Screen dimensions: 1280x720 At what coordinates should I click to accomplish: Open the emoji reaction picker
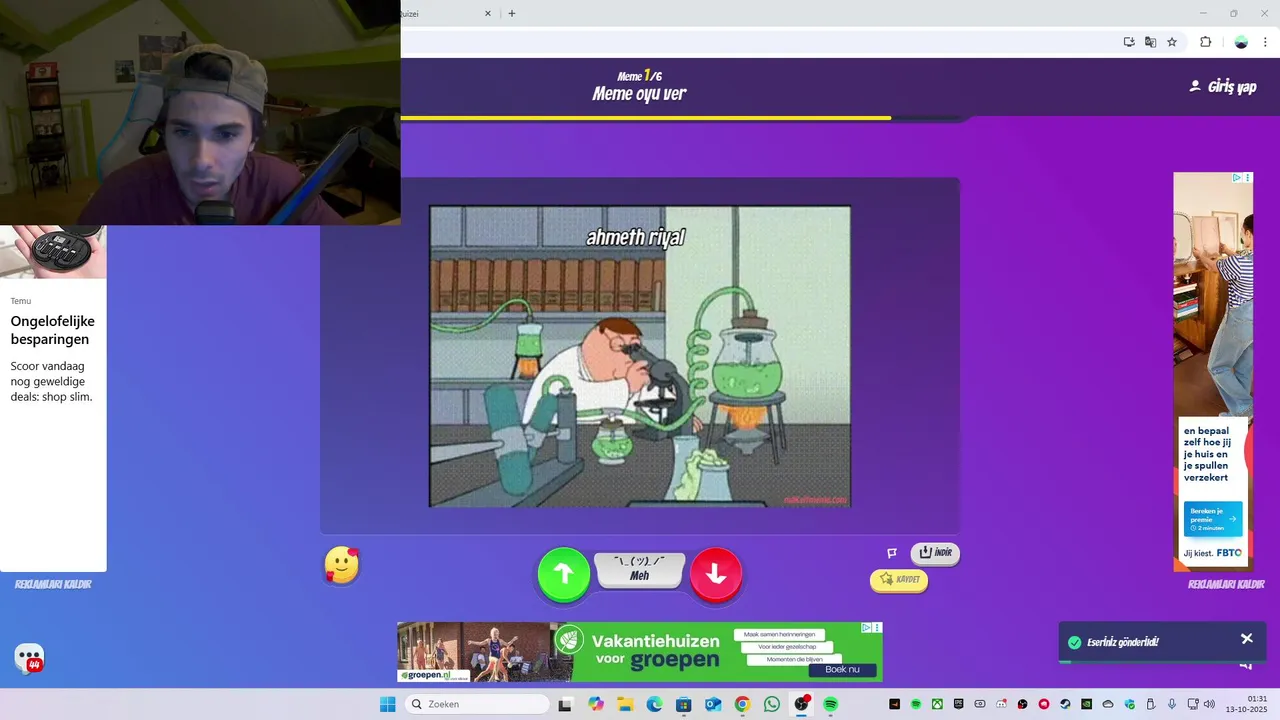coord(342,565)
